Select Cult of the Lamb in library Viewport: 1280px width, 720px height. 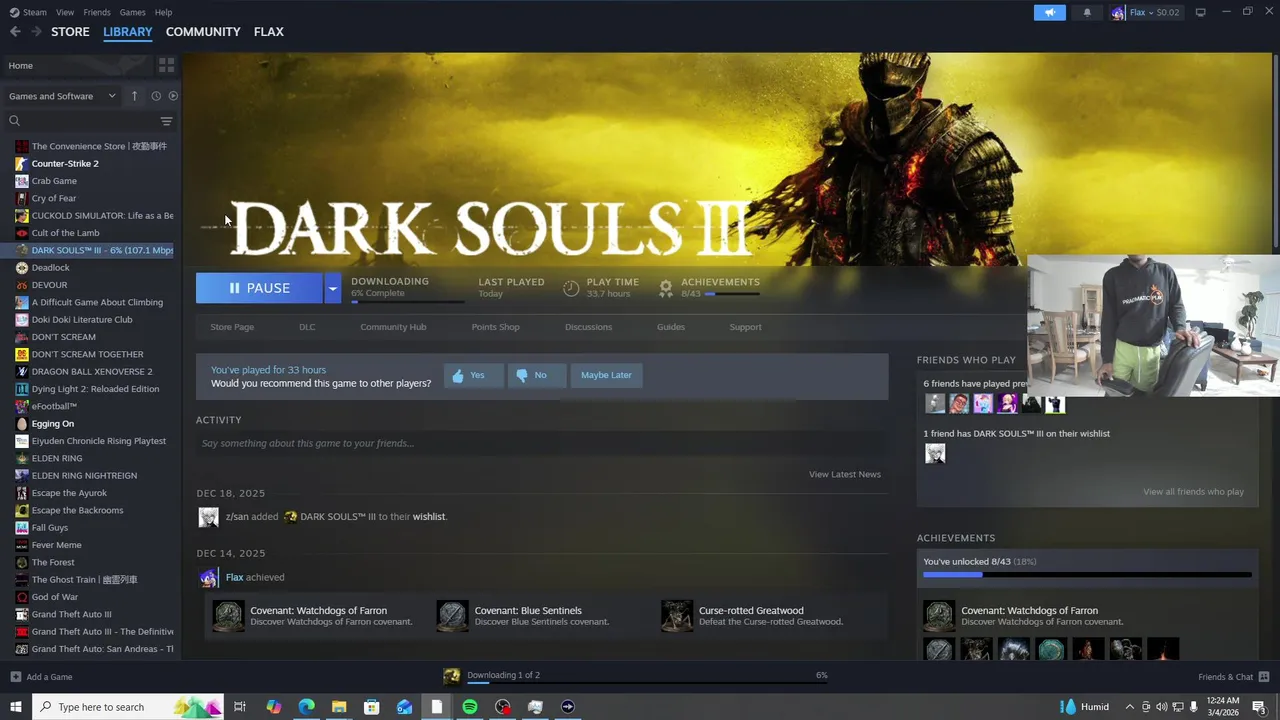click(65, 233)
